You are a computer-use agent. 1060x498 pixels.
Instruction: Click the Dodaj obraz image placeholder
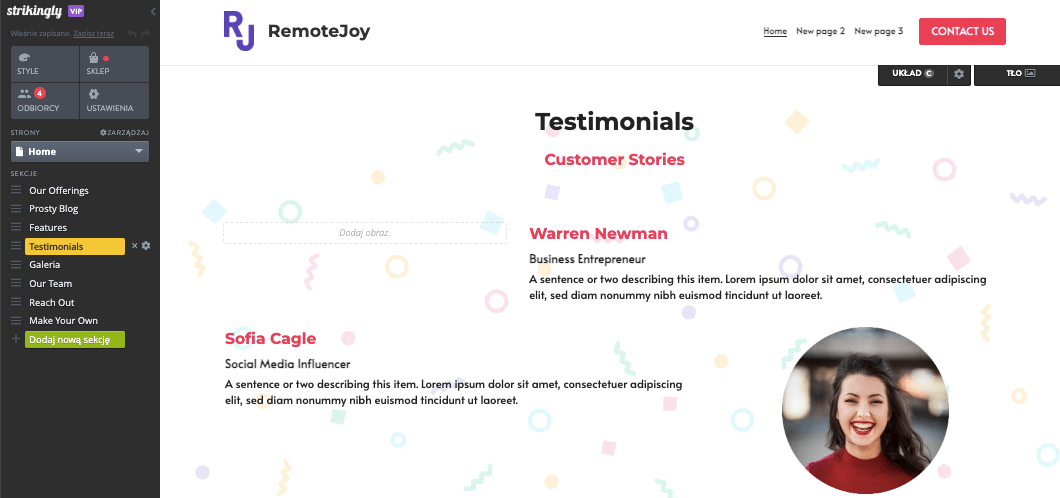tap(365, 232)
